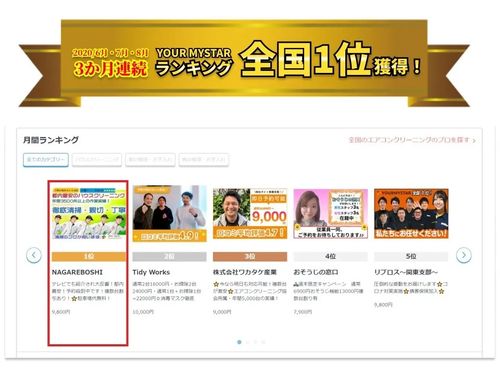
Task: Click the NAGAREBOSHI title link
Action: tap(77, 272)
